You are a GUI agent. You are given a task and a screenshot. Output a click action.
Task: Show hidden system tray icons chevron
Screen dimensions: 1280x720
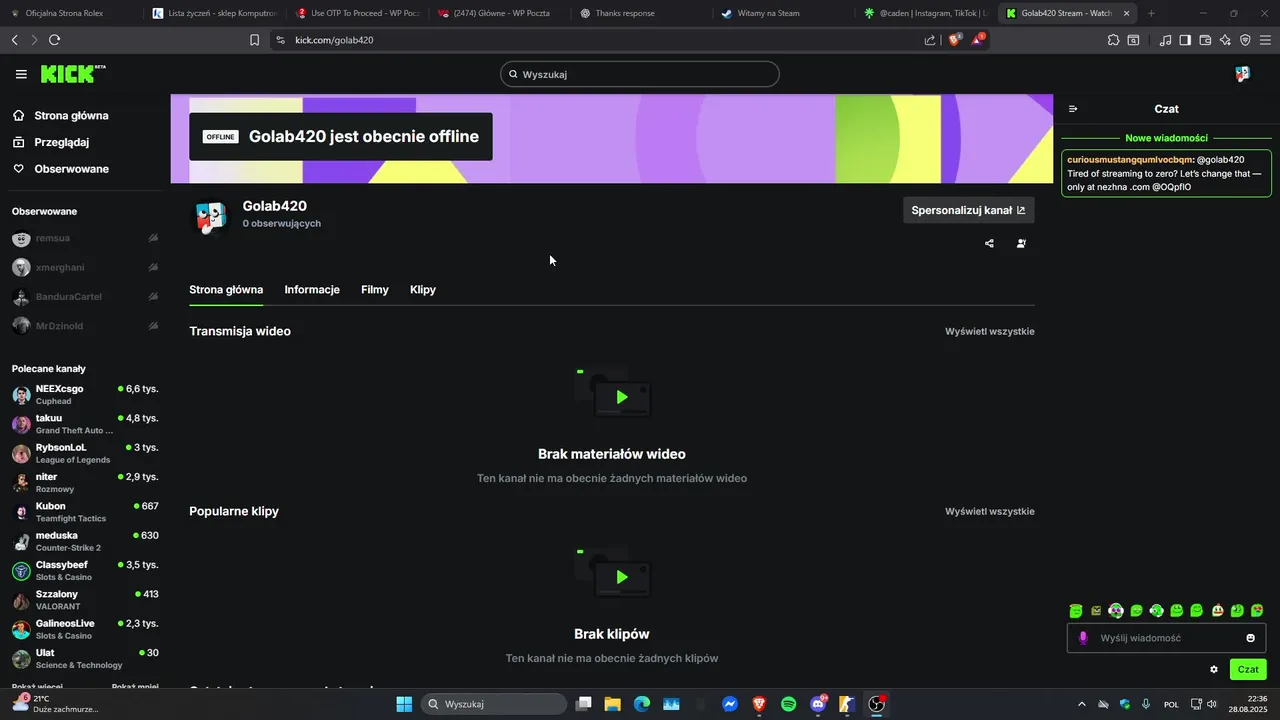click(x=1082, y=704)
